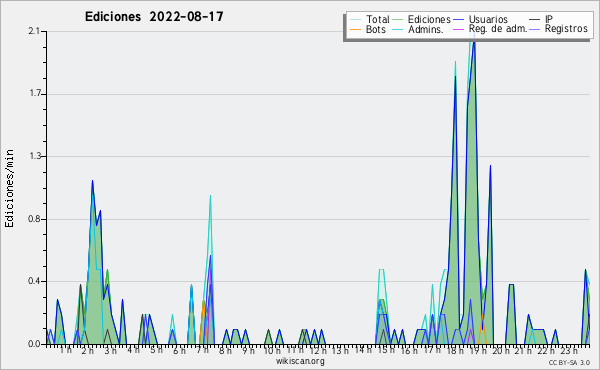This screenshot has width=600, height=370.
Task: Click the '2 h' x-axis label
Action: (x=88, y=350)
